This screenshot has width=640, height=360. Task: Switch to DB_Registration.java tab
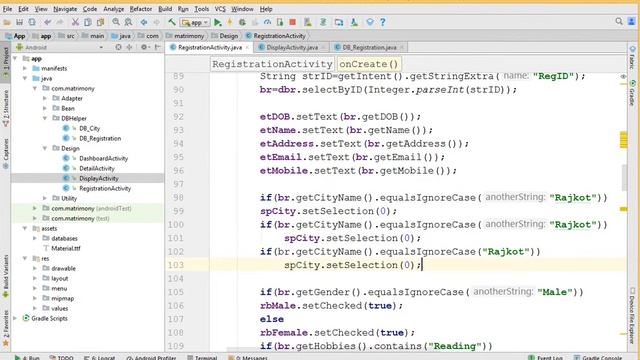[x=369, y=47]
